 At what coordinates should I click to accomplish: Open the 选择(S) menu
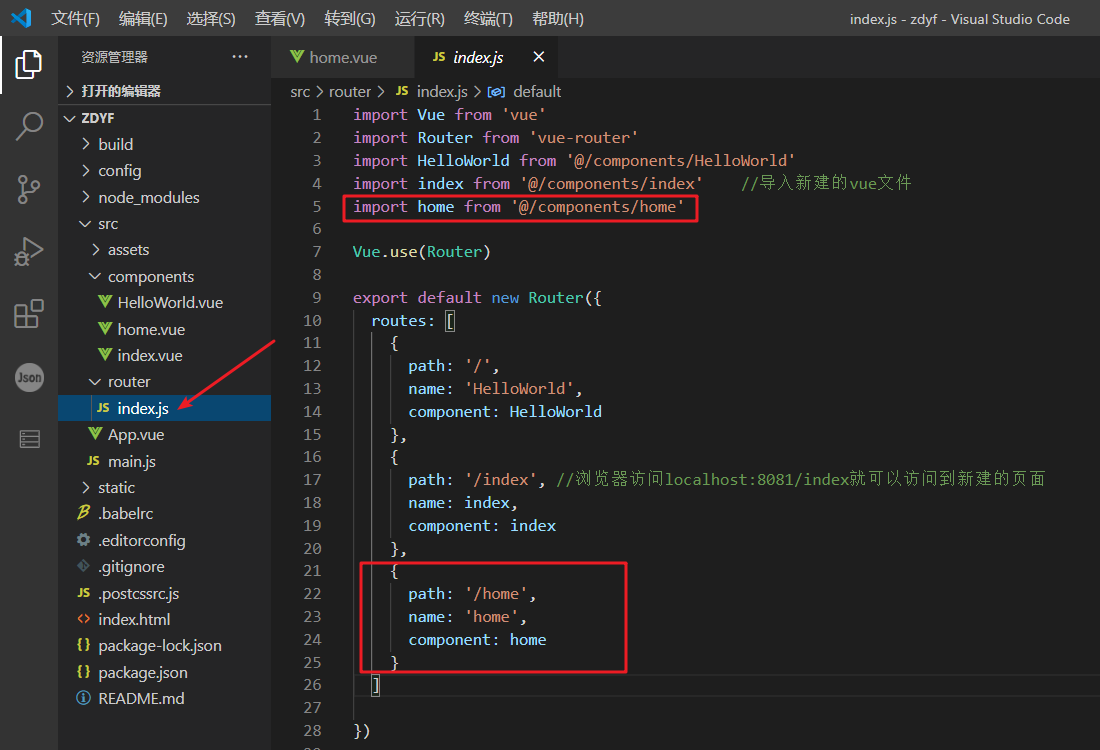[210, 19]
